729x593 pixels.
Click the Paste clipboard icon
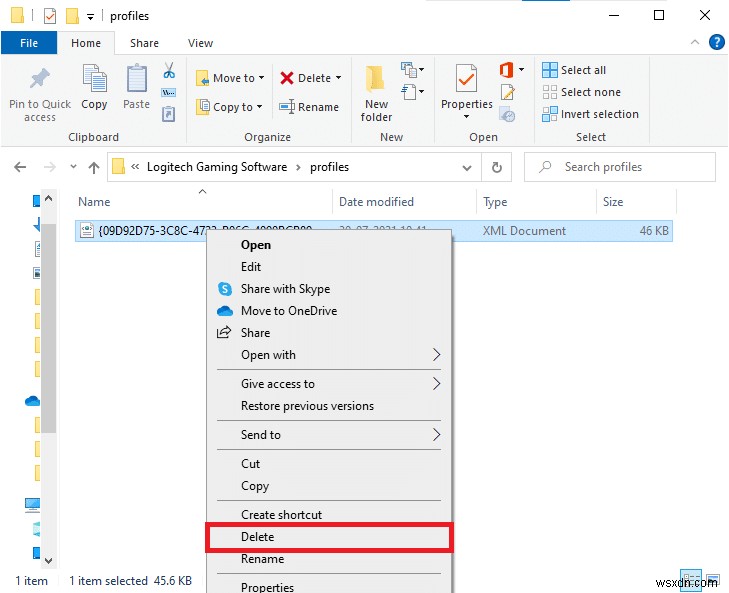click(x=137, y=78)
